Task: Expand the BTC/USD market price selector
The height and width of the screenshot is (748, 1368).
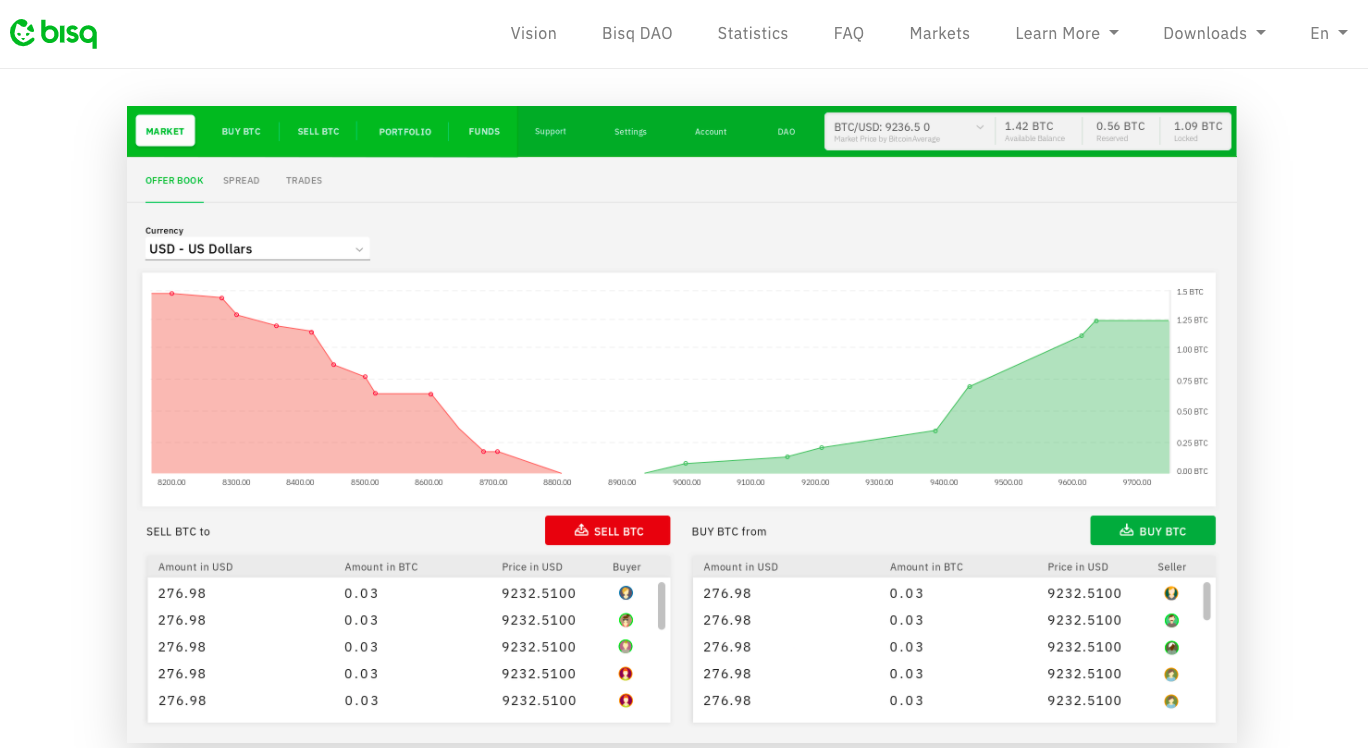Action: [910, 131]
